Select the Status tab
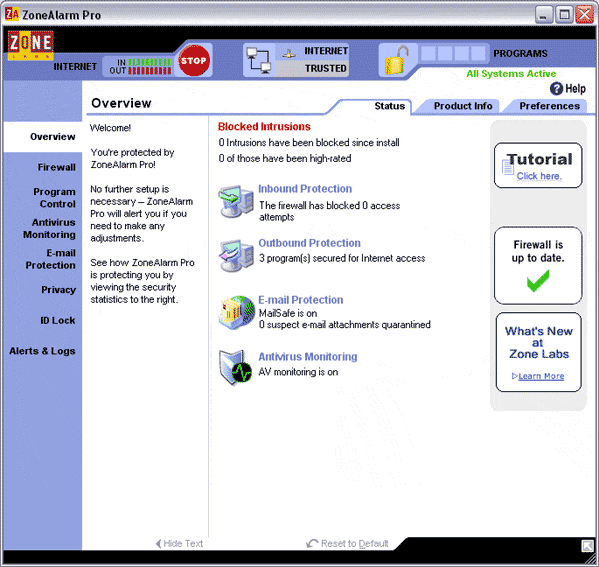This screenshot has height=567, width=599. 389,106
